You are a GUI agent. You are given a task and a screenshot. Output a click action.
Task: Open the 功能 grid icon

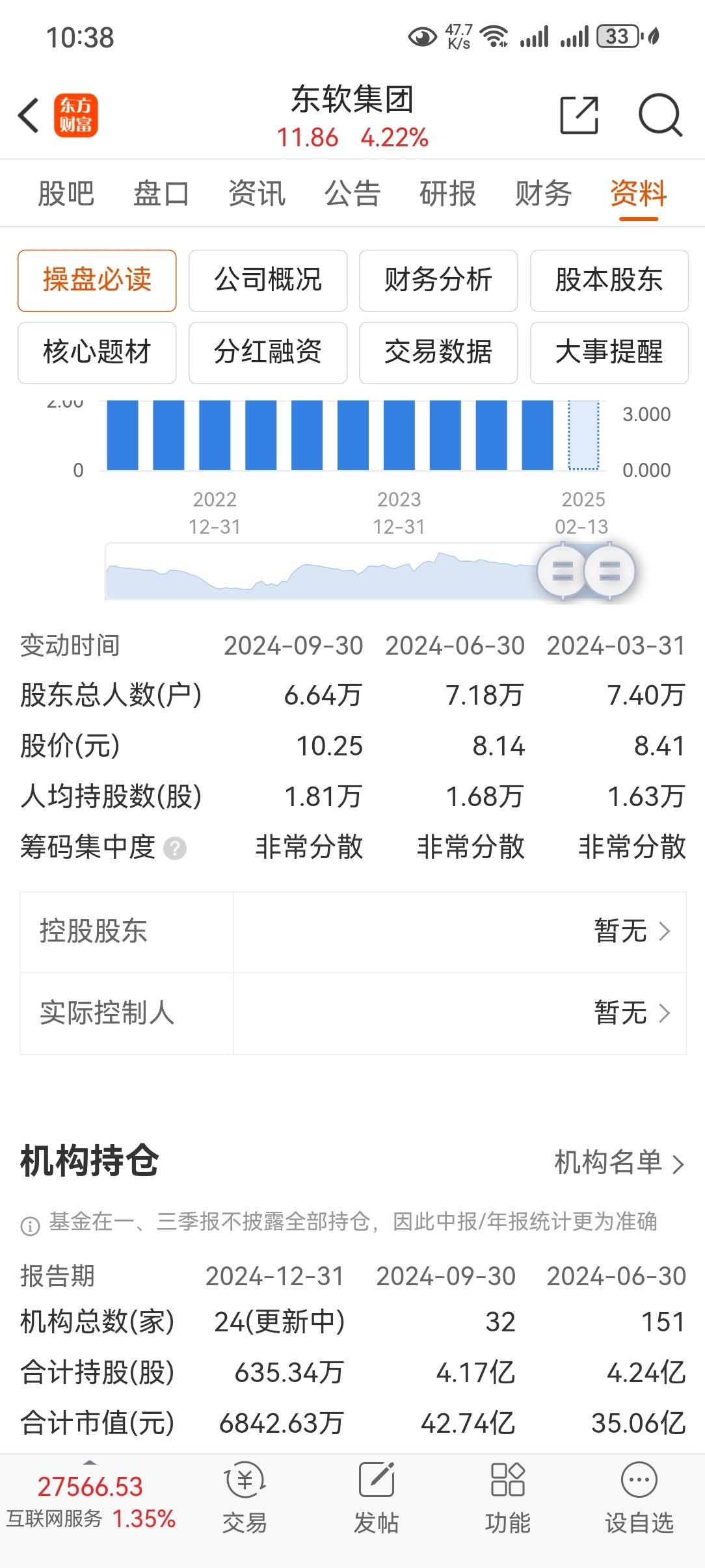pyautogui.click(x=508, y=1480)
